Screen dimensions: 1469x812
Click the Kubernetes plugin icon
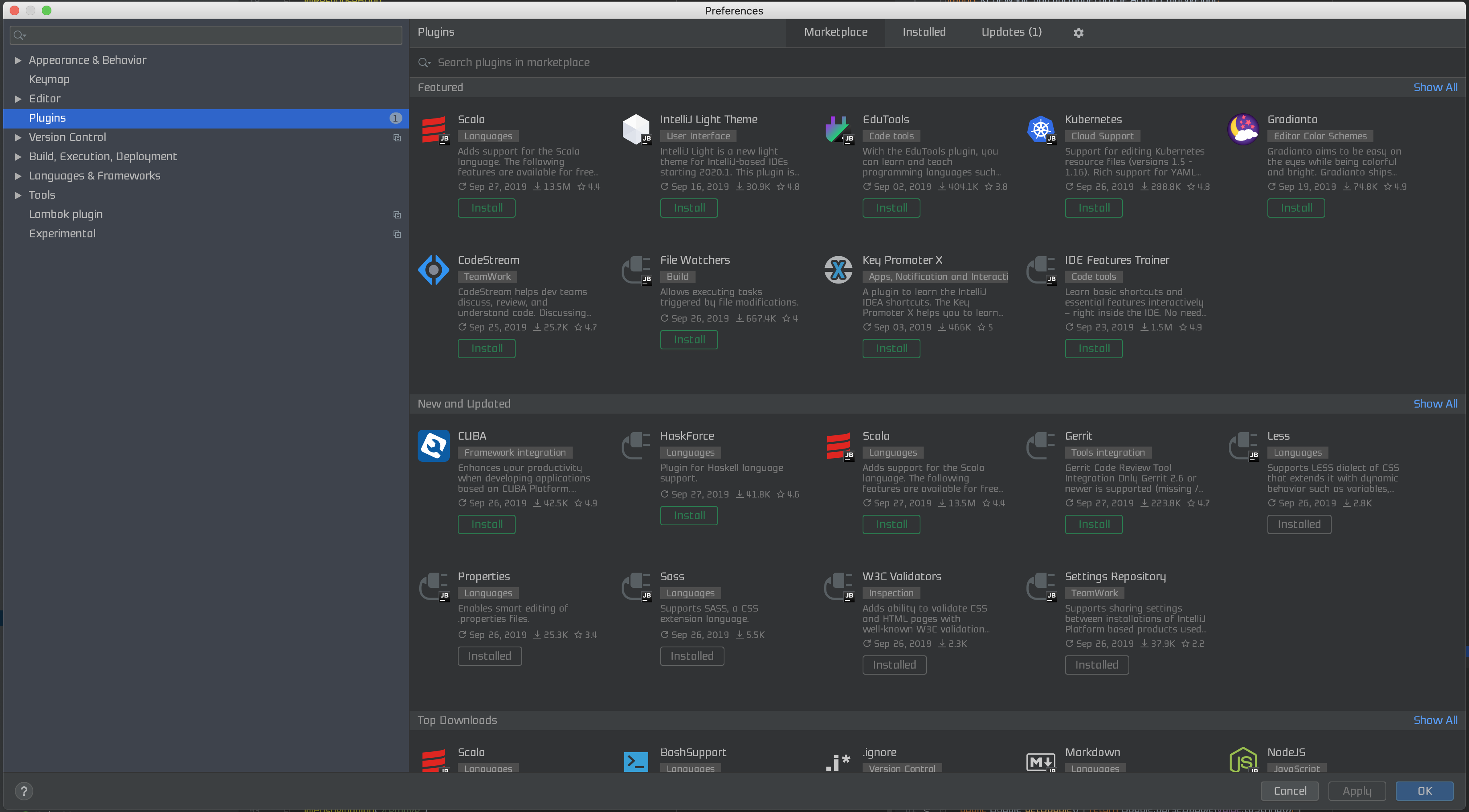[1041, 129]
